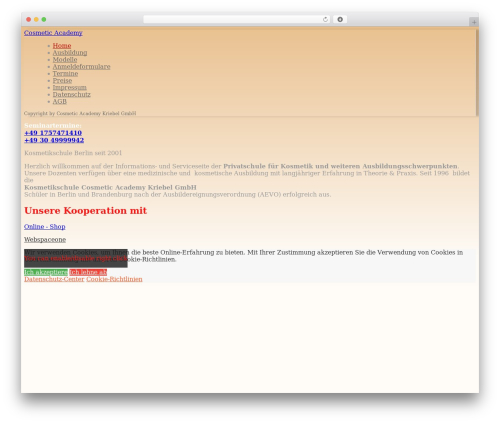The width and height of the screenshot is (500, 423).
Task: Open the AGB menu item
Action: tap(60, 102)
